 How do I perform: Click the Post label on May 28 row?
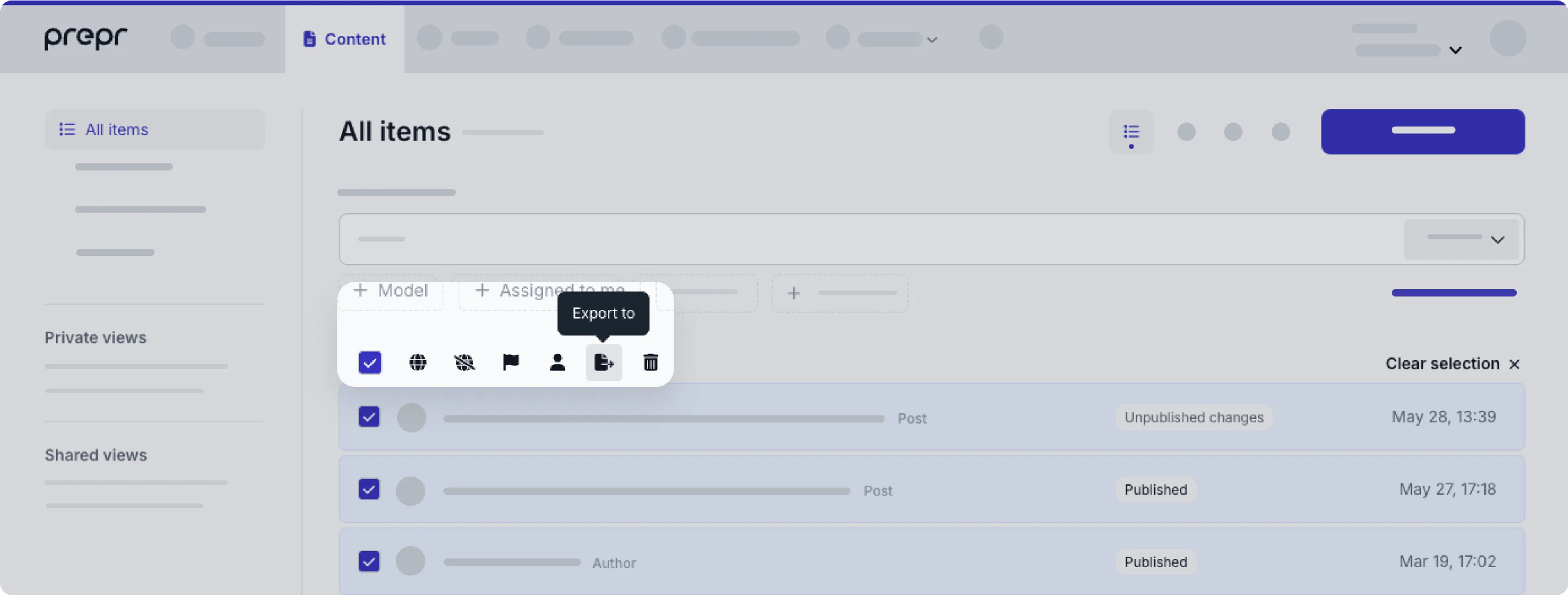click(912, 419)
